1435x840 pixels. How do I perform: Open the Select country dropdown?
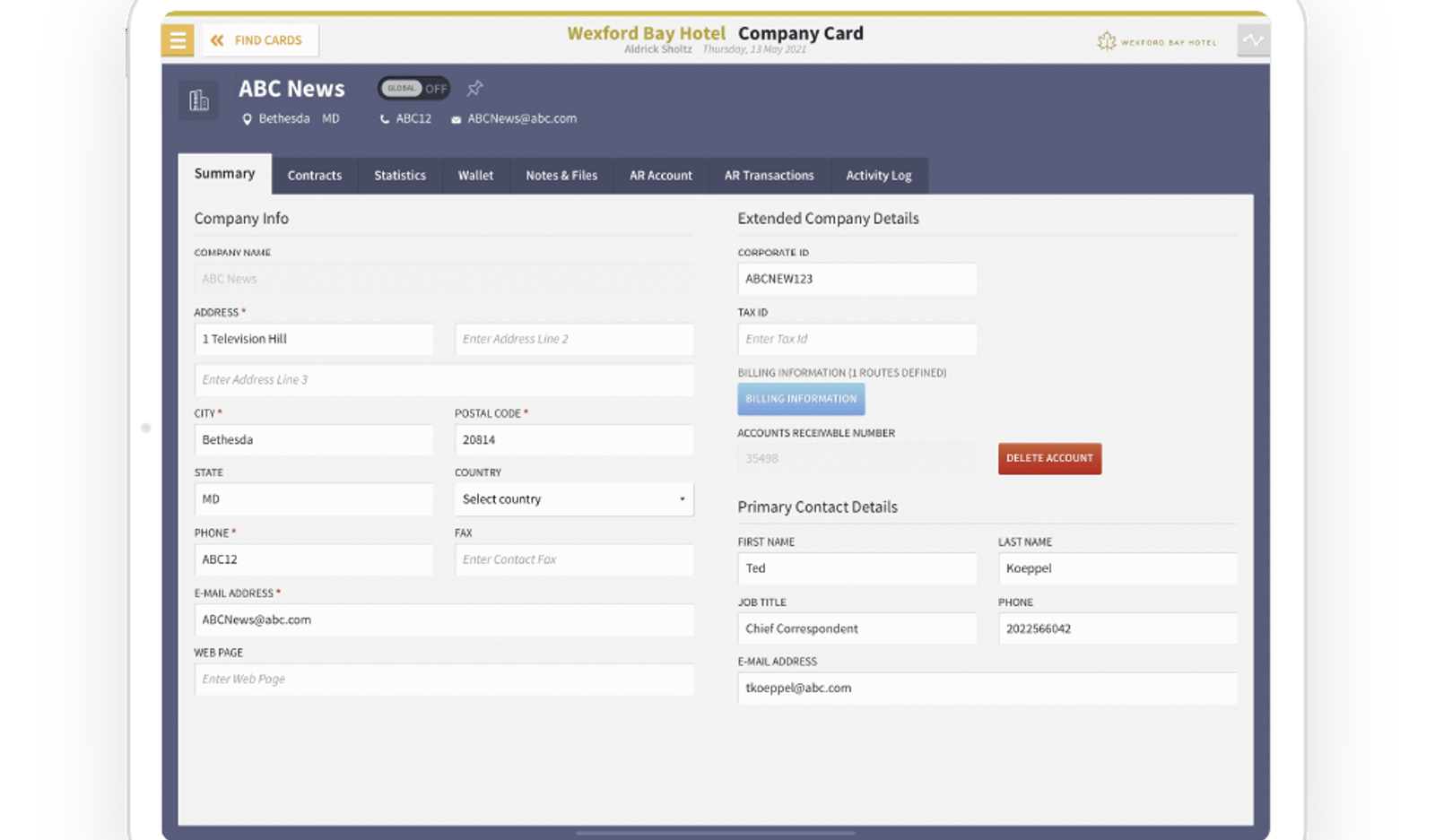[574, 499]
